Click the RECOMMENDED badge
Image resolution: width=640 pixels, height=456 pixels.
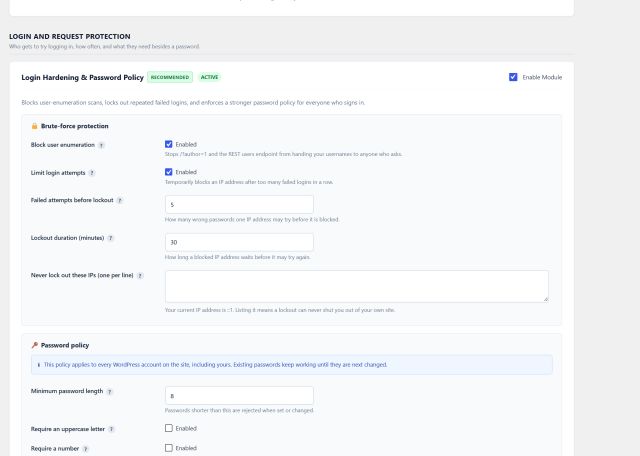coord(170,77)
